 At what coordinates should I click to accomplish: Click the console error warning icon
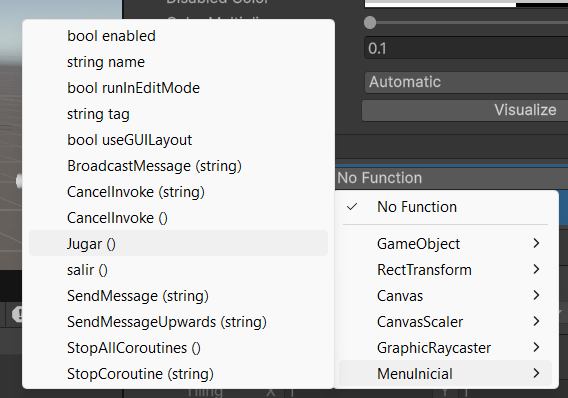click(17, 314)
